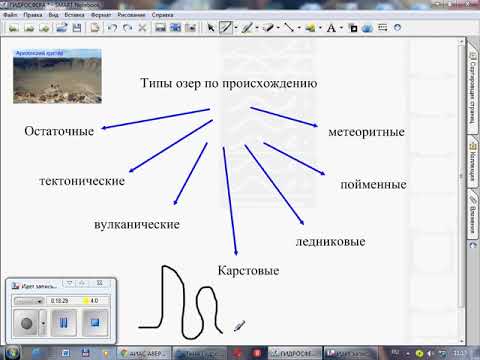Select the Text tool A icon

pyautogui.click(x=331, y=28)
